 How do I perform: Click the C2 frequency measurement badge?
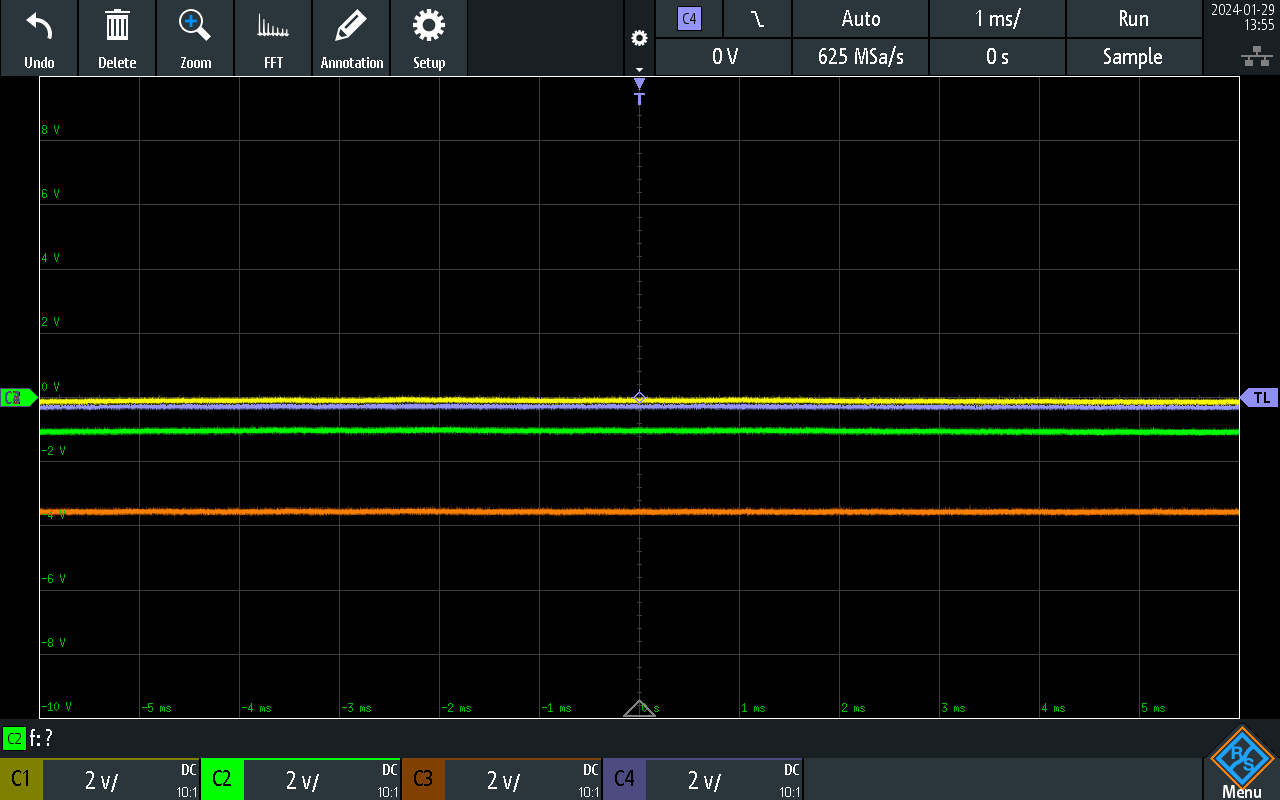coord(14,739)
